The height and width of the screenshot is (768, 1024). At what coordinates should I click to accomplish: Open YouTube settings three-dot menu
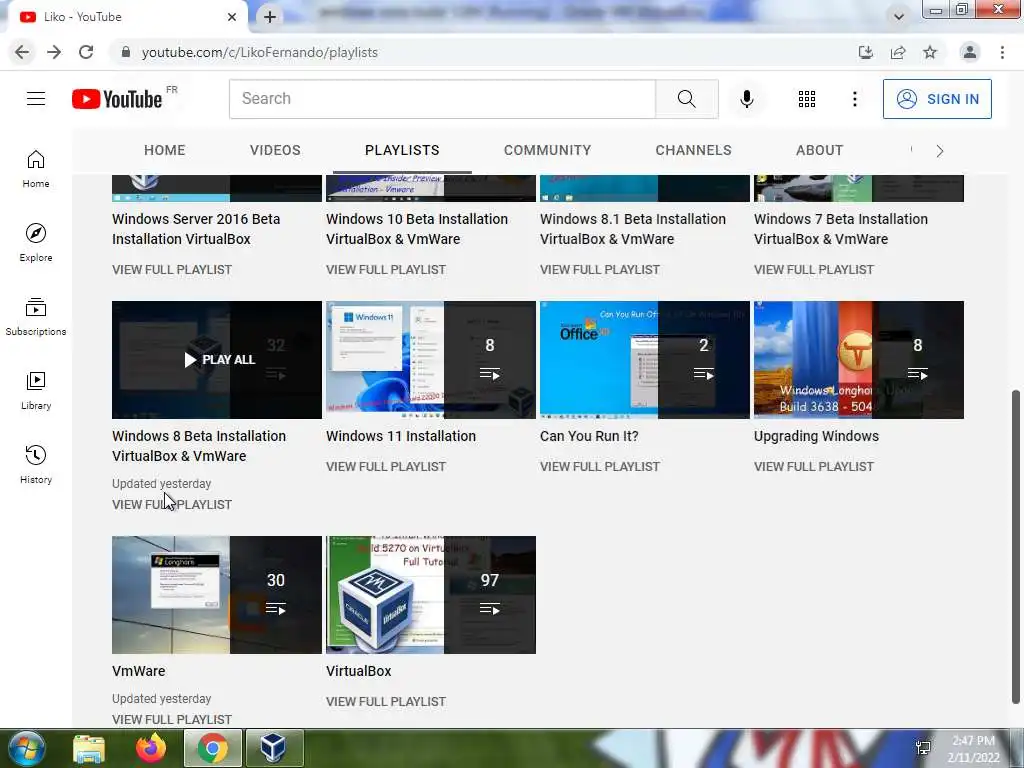(x=854, y=99)
